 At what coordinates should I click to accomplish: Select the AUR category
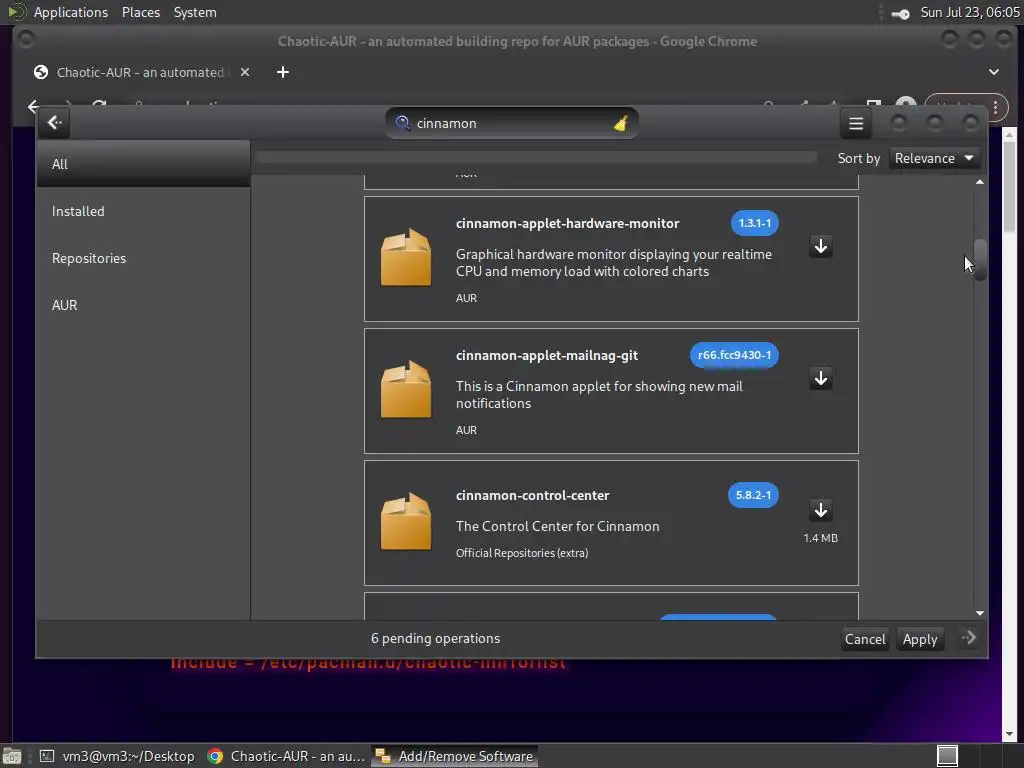pos(143,305)
